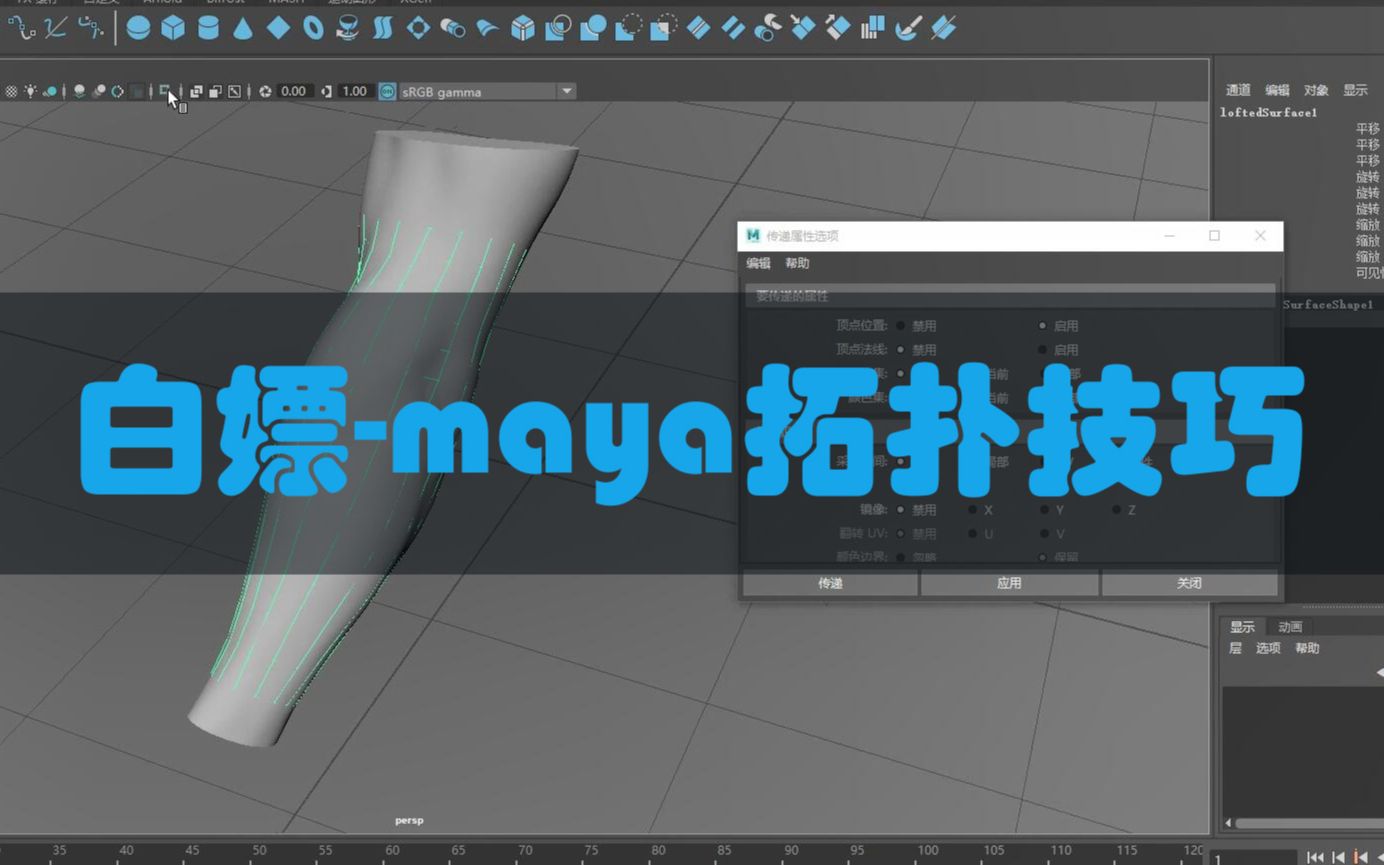Image resolution: width=1384 pixels, height=865 pixels.
Task: Create a NURBS cylinder from the shelf
Action: pos(208,28)
